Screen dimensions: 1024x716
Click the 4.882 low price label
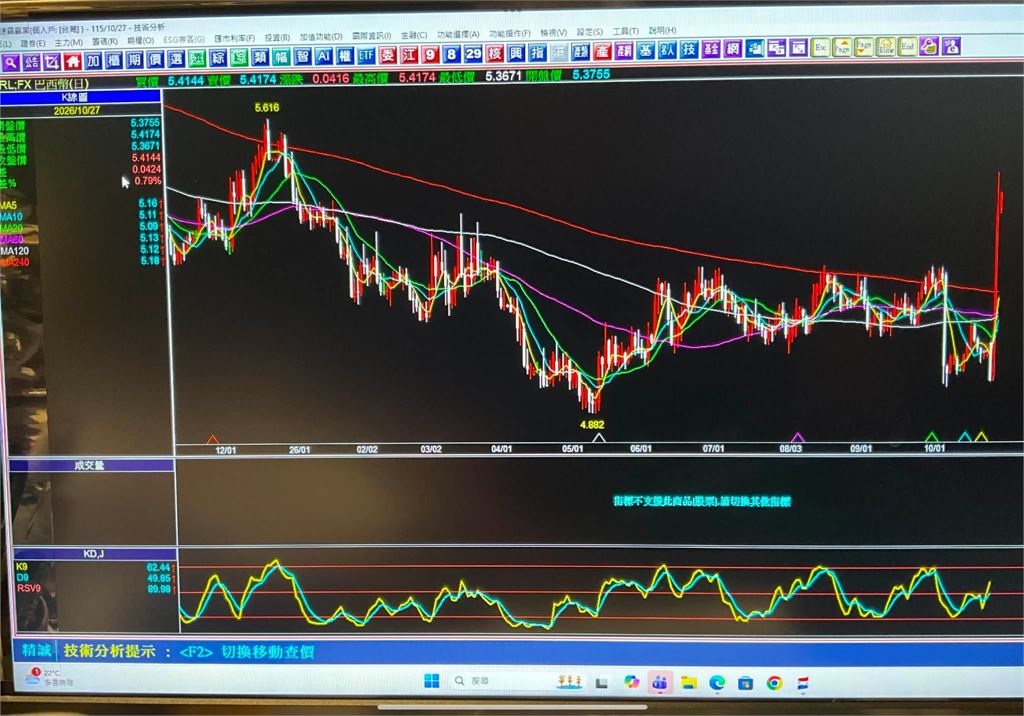click(592, 425)
